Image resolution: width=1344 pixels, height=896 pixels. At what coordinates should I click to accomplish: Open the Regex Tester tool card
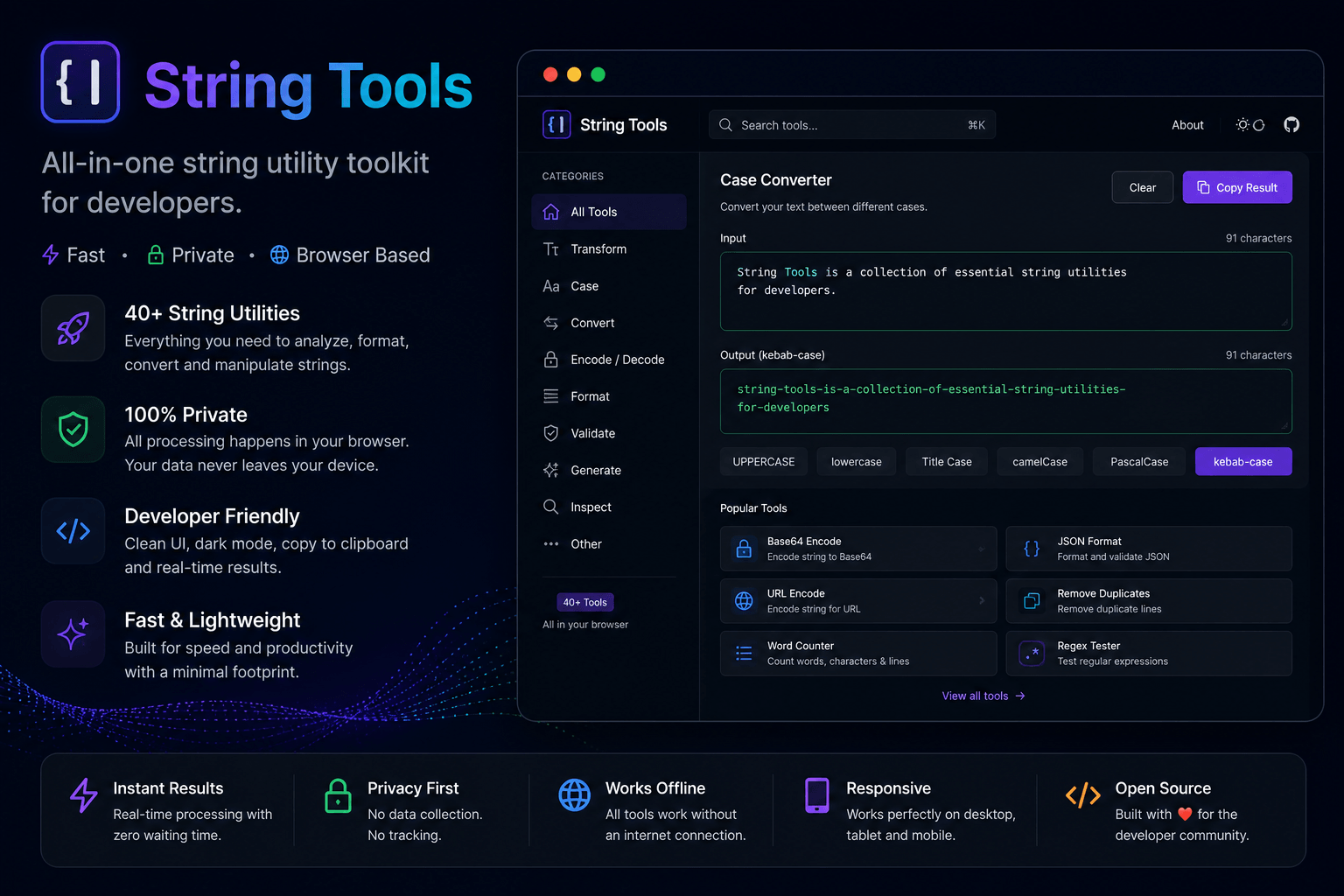[x=1149, y=653]
